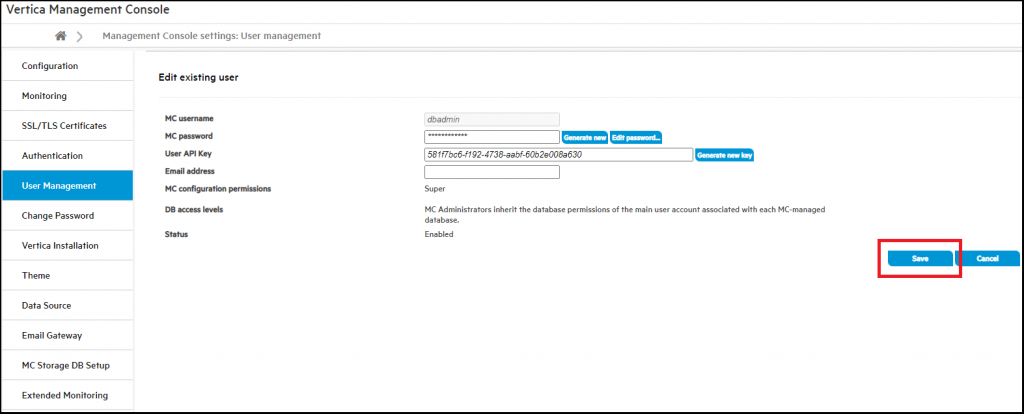Screen dimensions: 1024x414
Task: Open the Configuration settings section
Action: coord(67,66)
